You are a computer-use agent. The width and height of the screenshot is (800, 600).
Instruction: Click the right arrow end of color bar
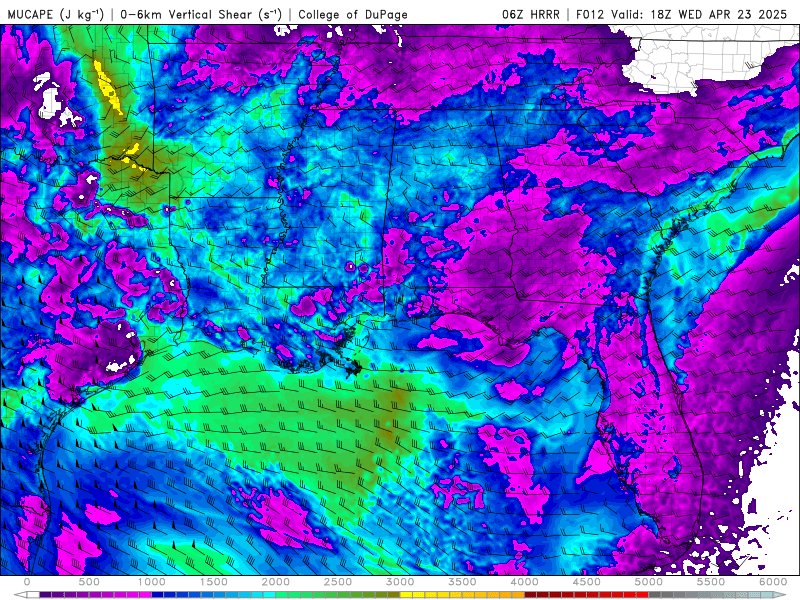coord(780,595)
